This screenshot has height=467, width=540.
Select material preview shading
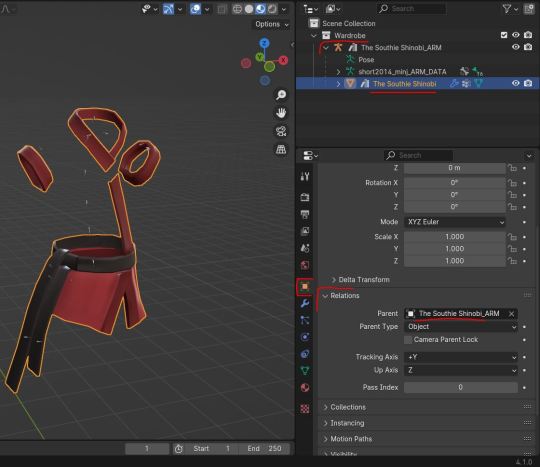[260, 9]
